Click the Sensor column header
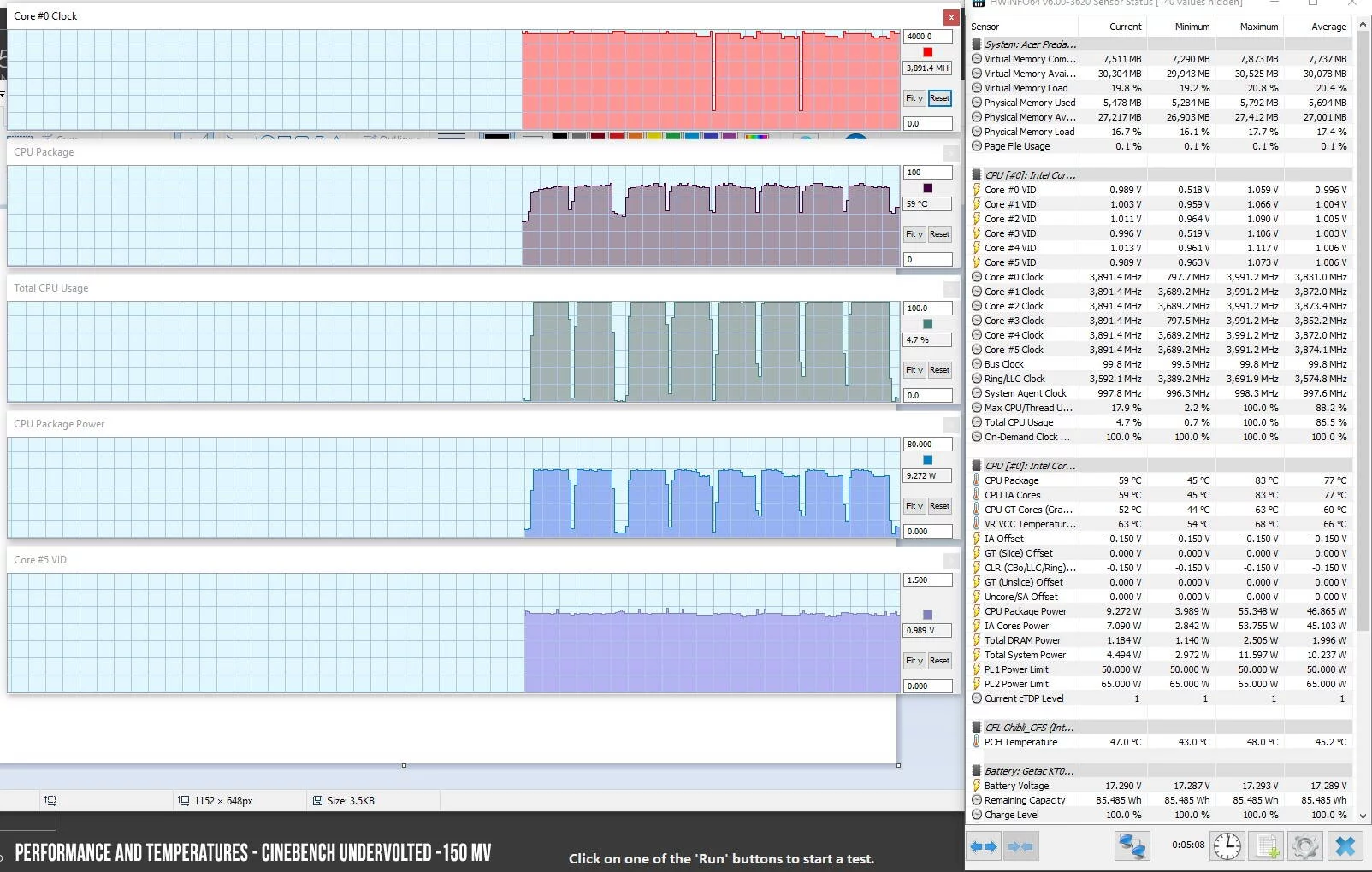 click(x=1022, y=27)
